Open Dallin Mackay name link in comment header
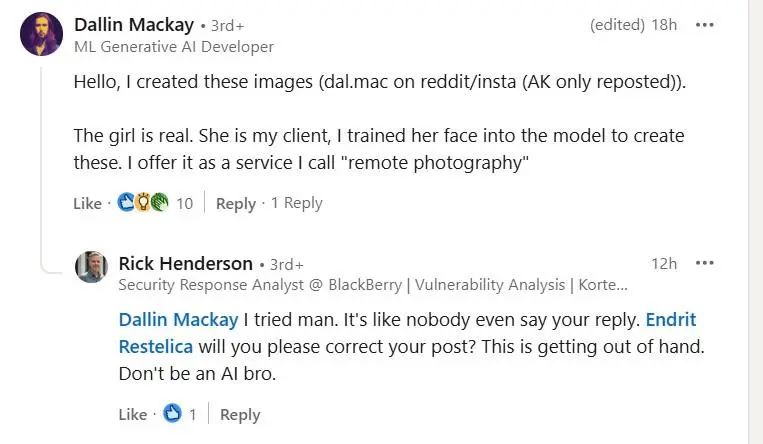 pos(134,25)
